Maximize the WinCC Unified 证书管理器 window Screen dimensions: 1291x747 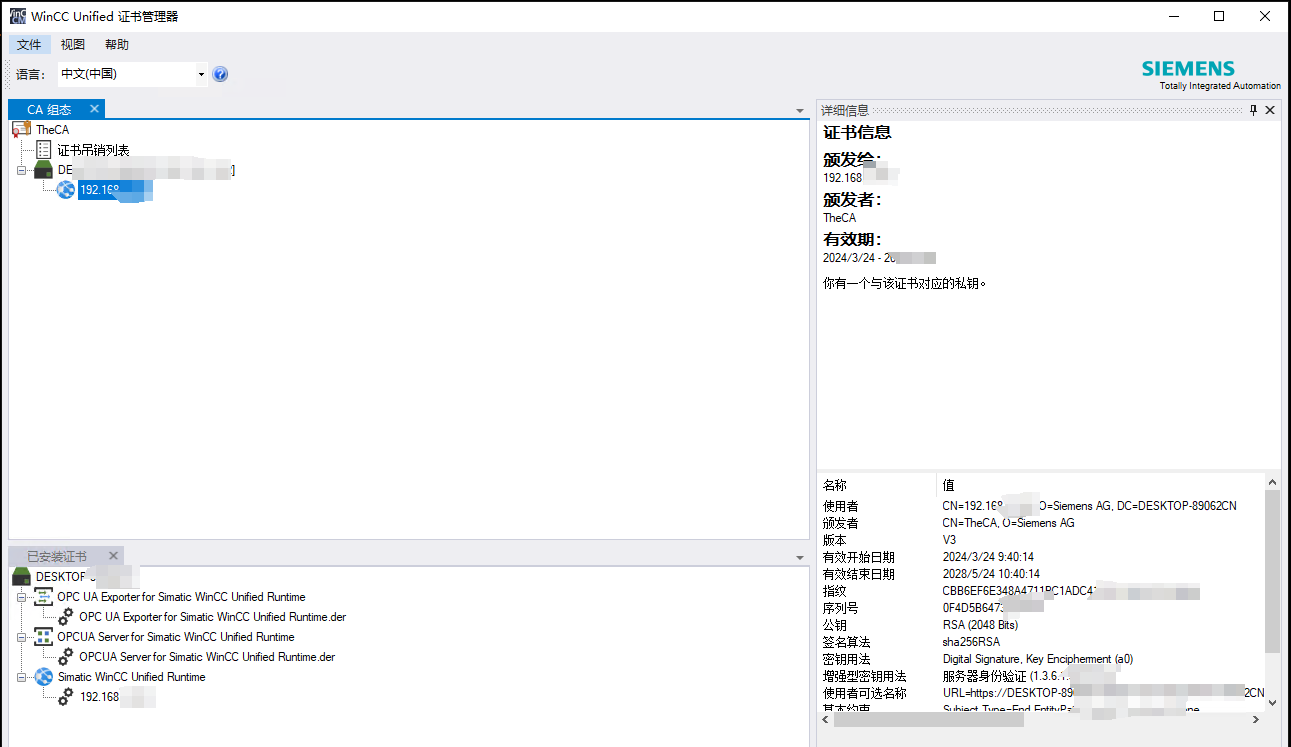[1219, 16]
